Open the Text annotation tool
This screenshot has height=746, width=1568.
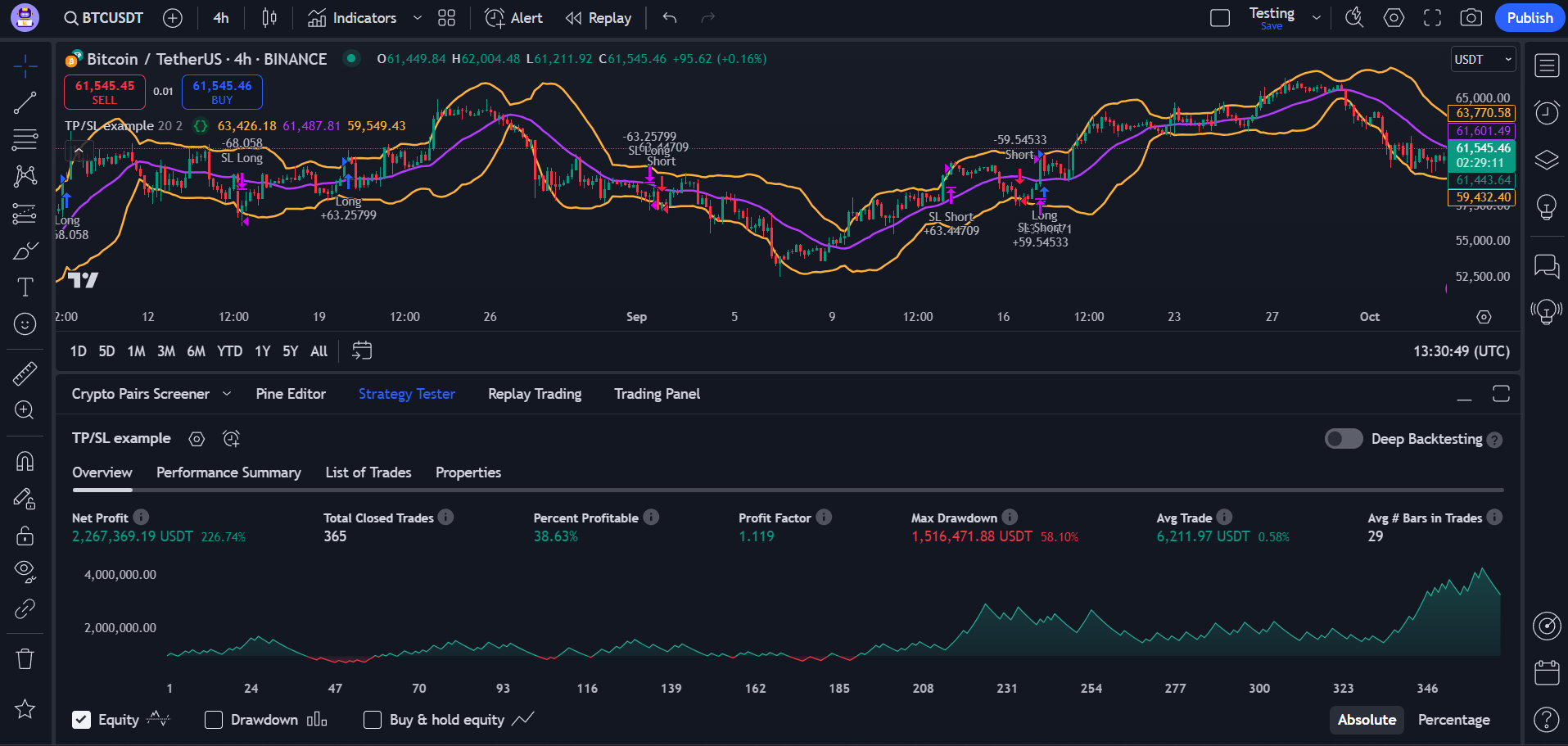point(25,287)
